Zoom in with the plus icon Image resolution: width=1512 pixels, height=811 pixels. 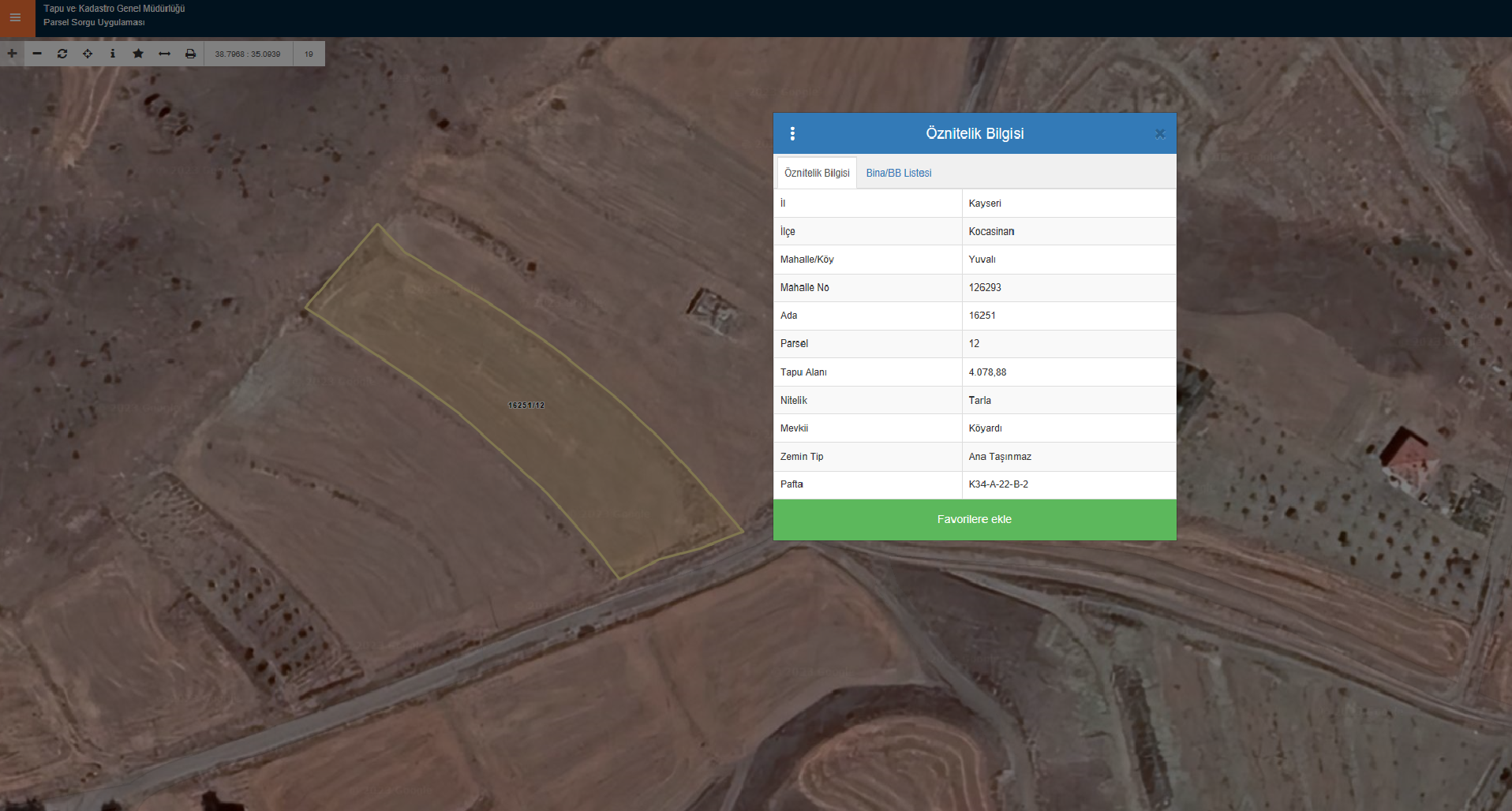click(x=12, y=54)
